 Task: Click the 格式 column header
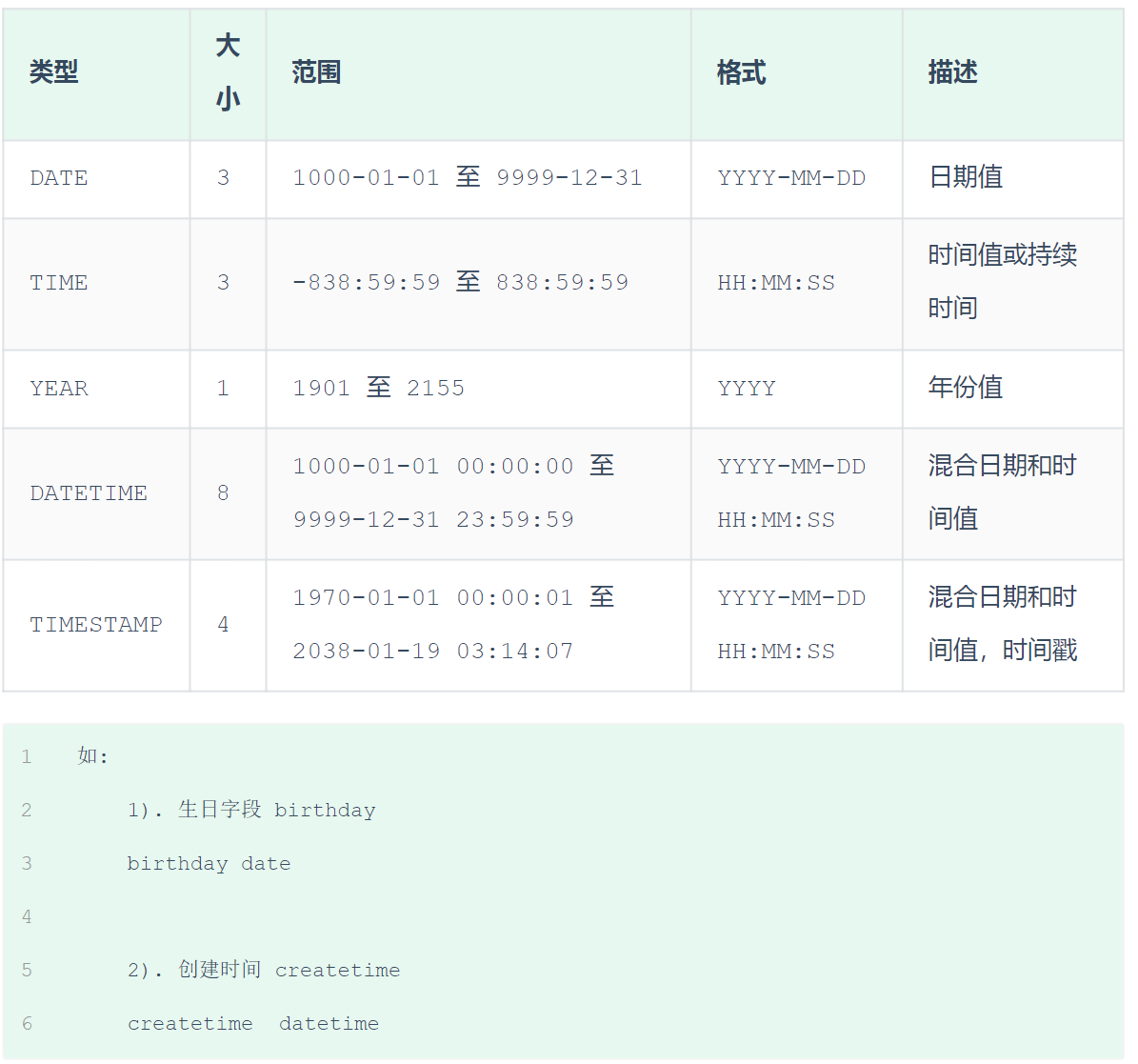(742, 72)
